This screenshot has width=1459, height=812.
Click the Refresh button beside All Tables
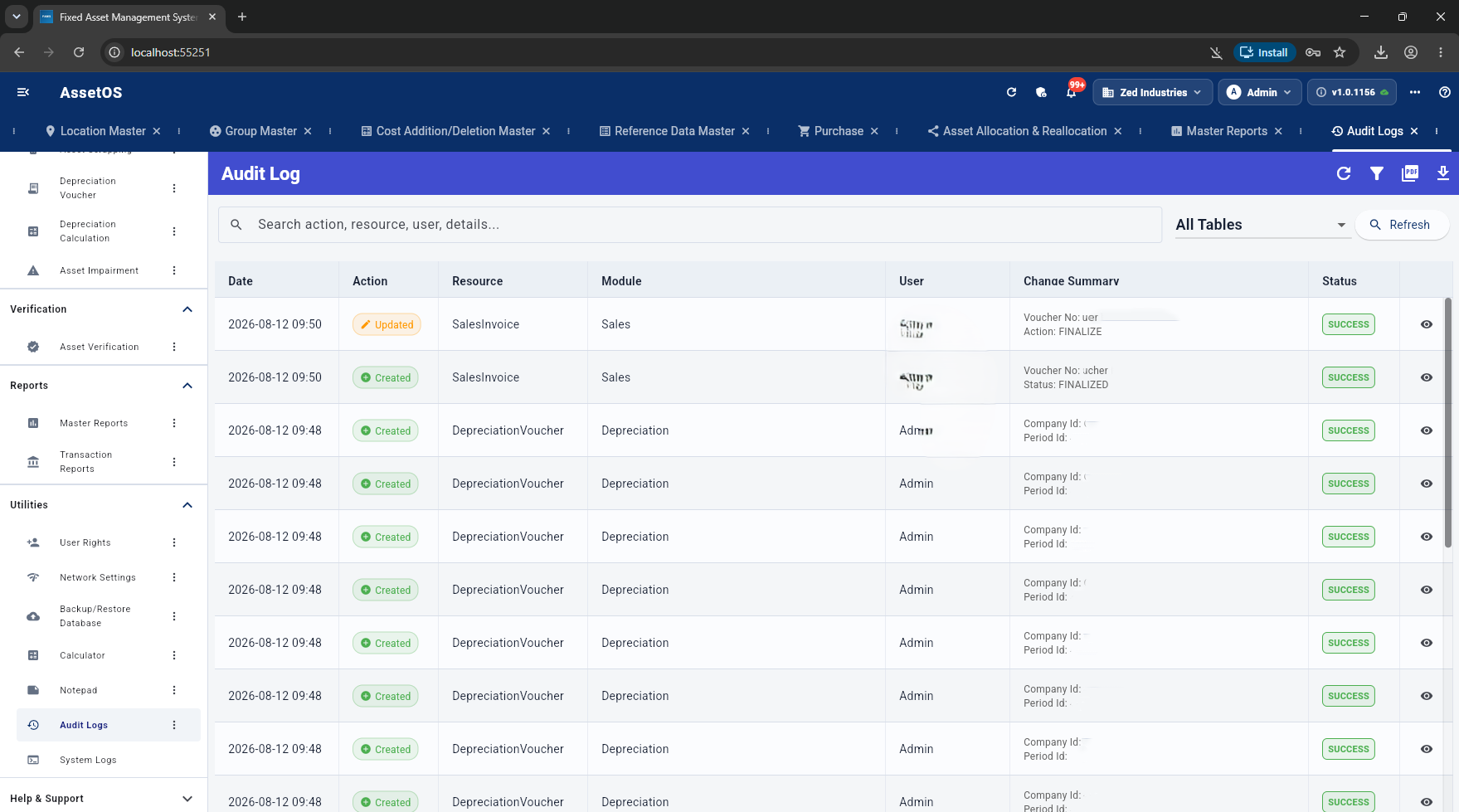[x=1403, y=225]
